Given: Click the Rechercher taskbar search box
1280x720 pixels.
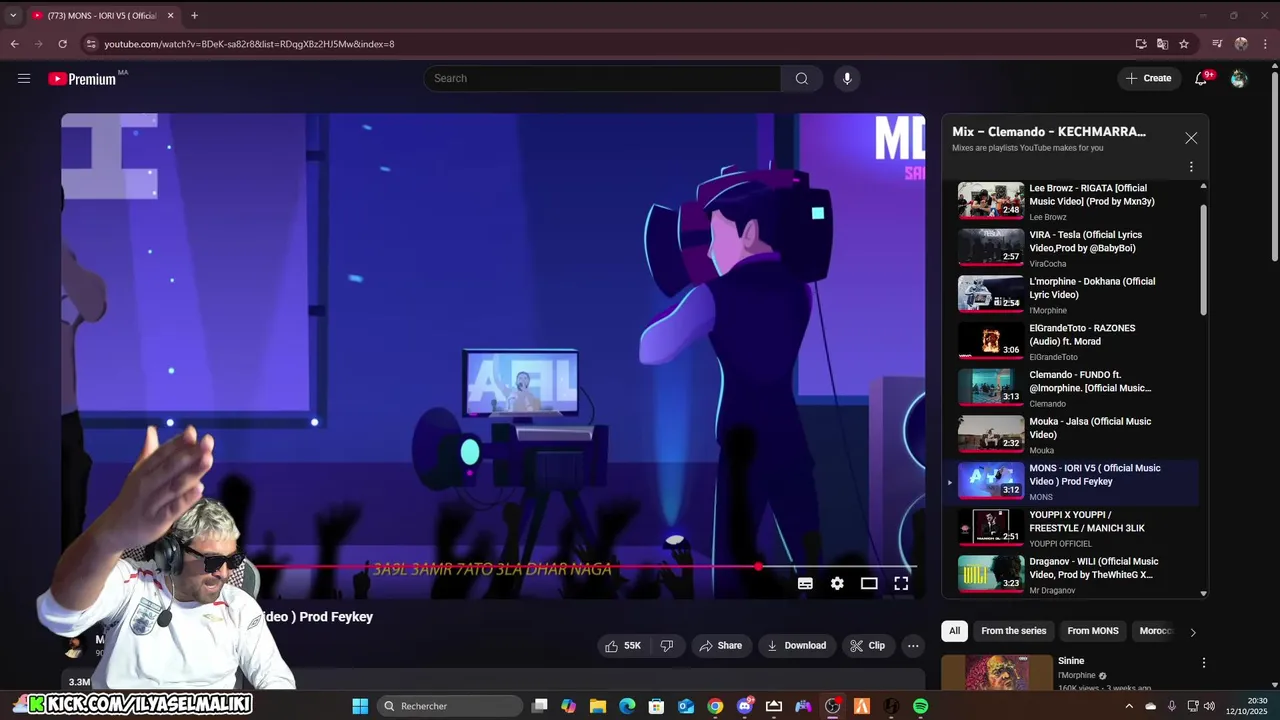Looking at the screenshot, I should 449,706.
